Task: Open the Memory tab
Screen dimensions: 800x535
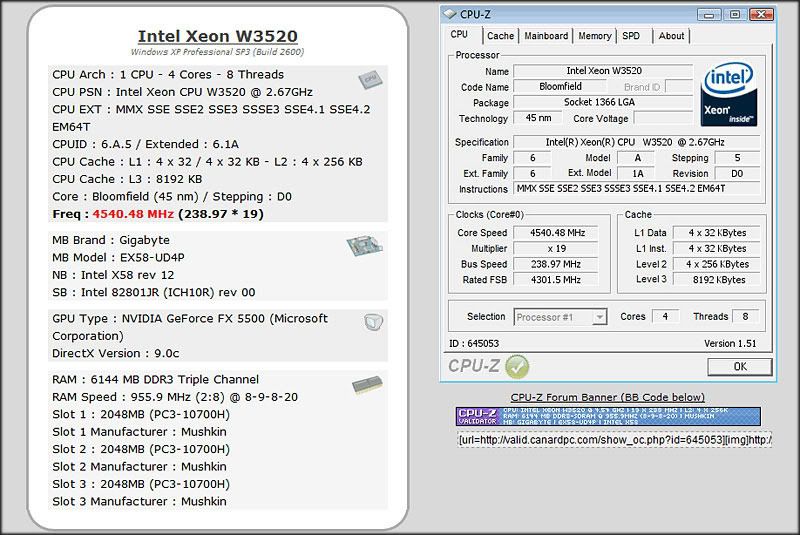Action: coord(594,36)
